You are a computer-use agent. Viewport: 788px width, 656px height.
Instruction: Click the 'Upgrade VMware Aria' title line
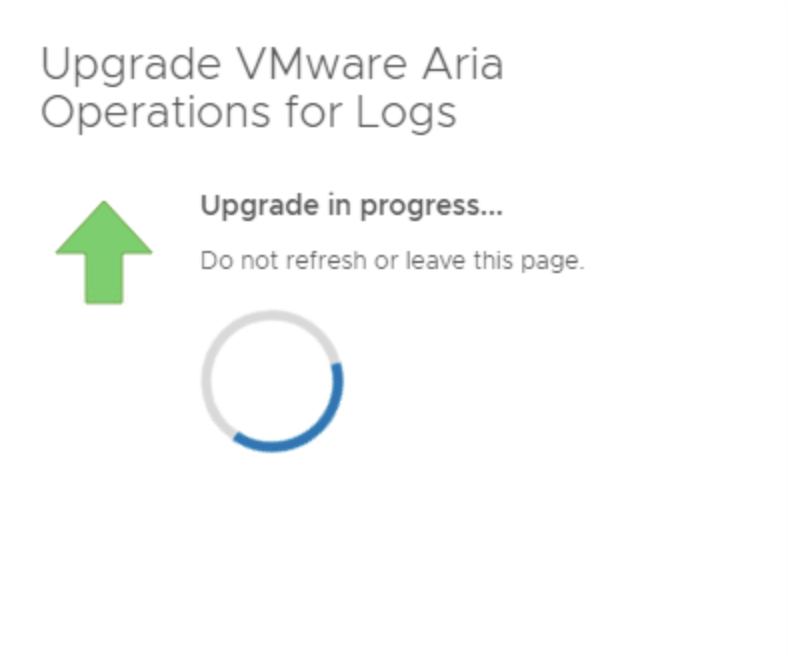click(x=272, y=64)
